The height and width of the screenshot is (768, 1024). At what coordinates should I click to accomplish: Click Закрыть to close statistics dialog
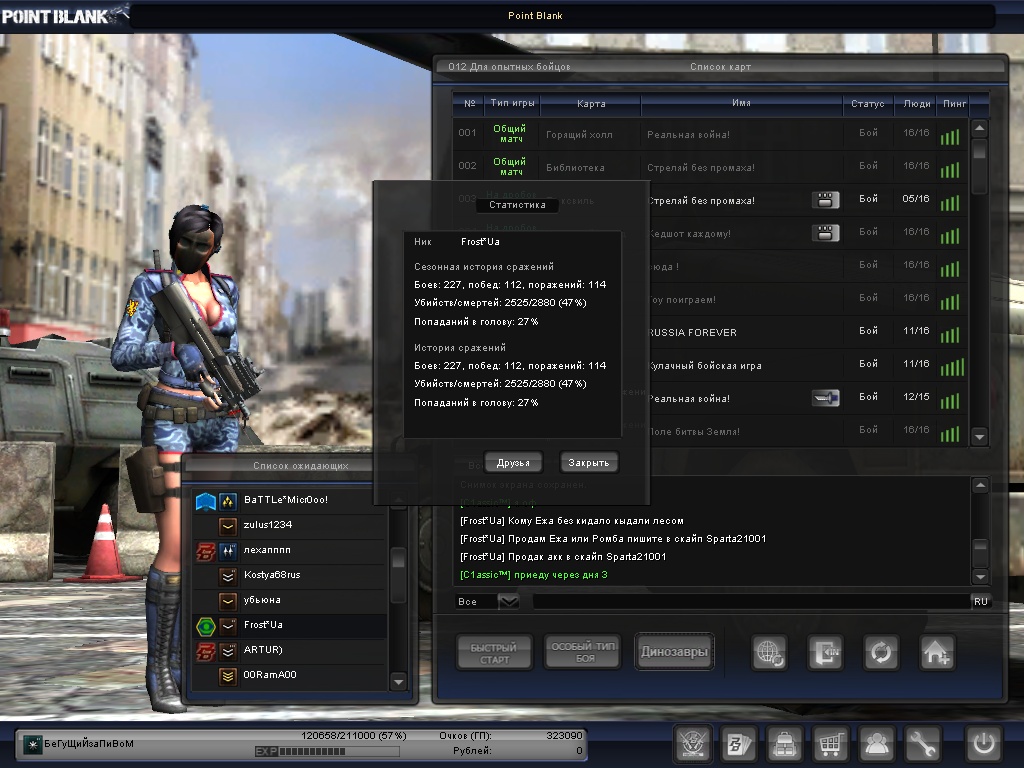point(588,462)
